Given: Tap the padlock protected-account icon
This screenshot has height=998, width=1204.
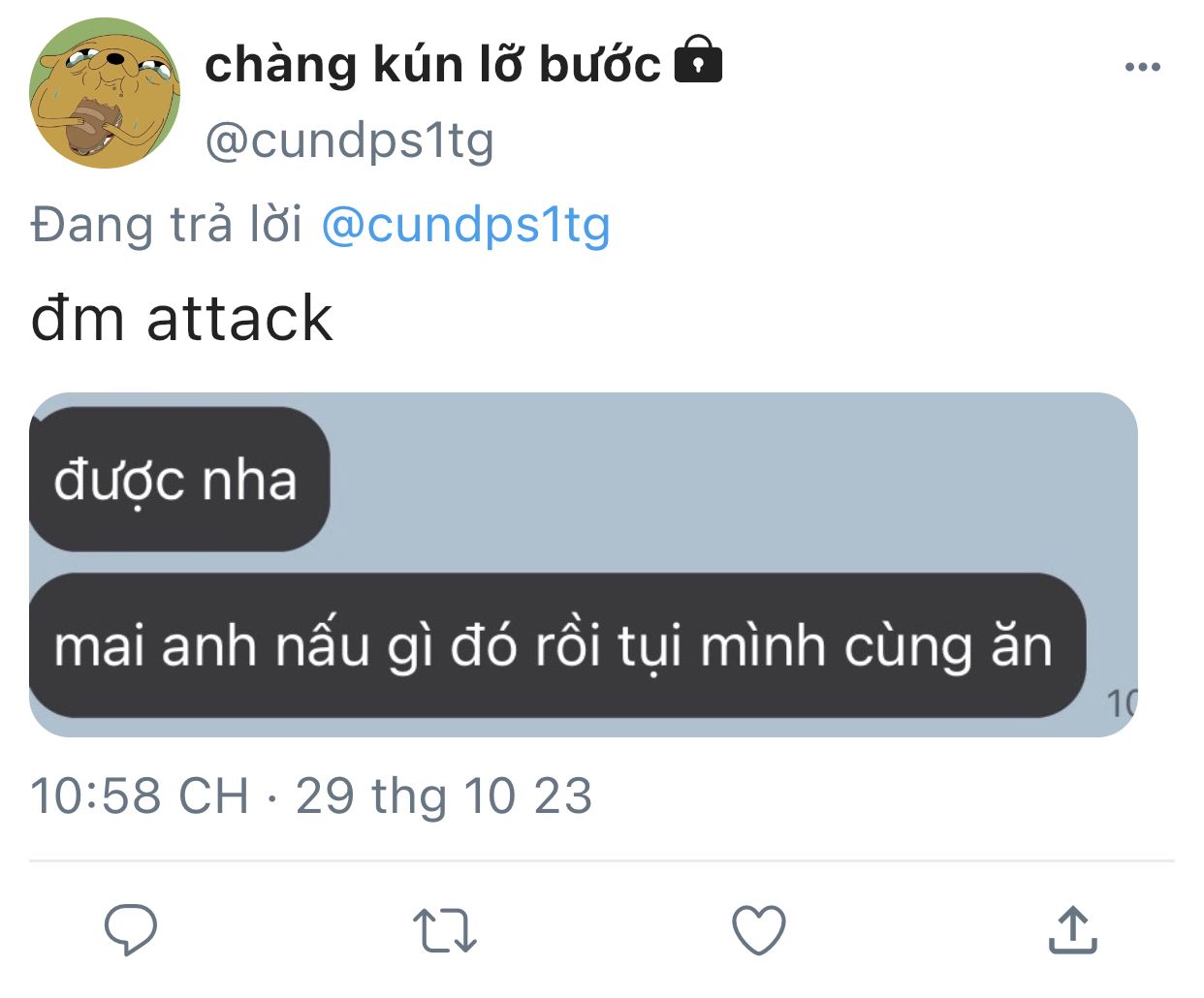Looking at the screenshot, I should pyautogui.click(x=698, y=59).
